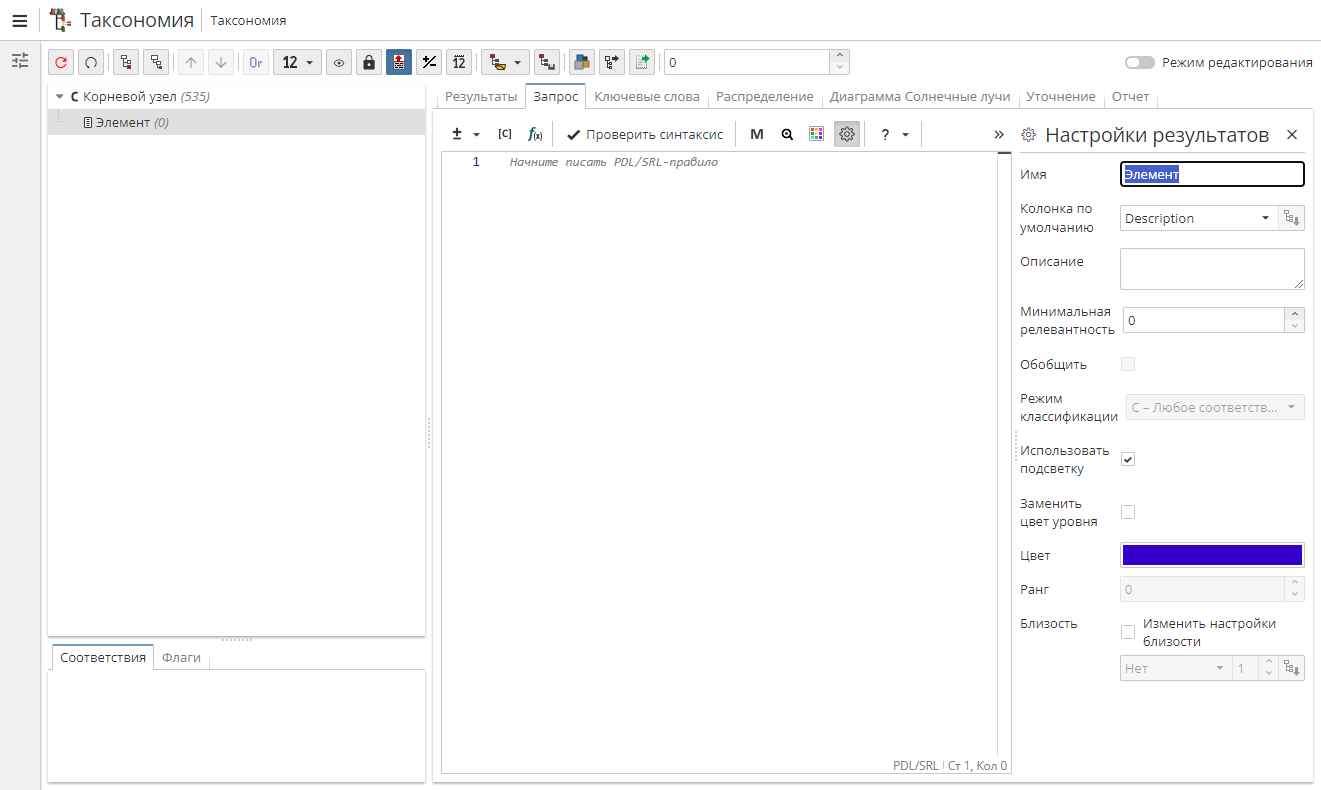Click the move-up arrow icon
The height and width of the screenshot is (790, 1321).
[191, 62]
